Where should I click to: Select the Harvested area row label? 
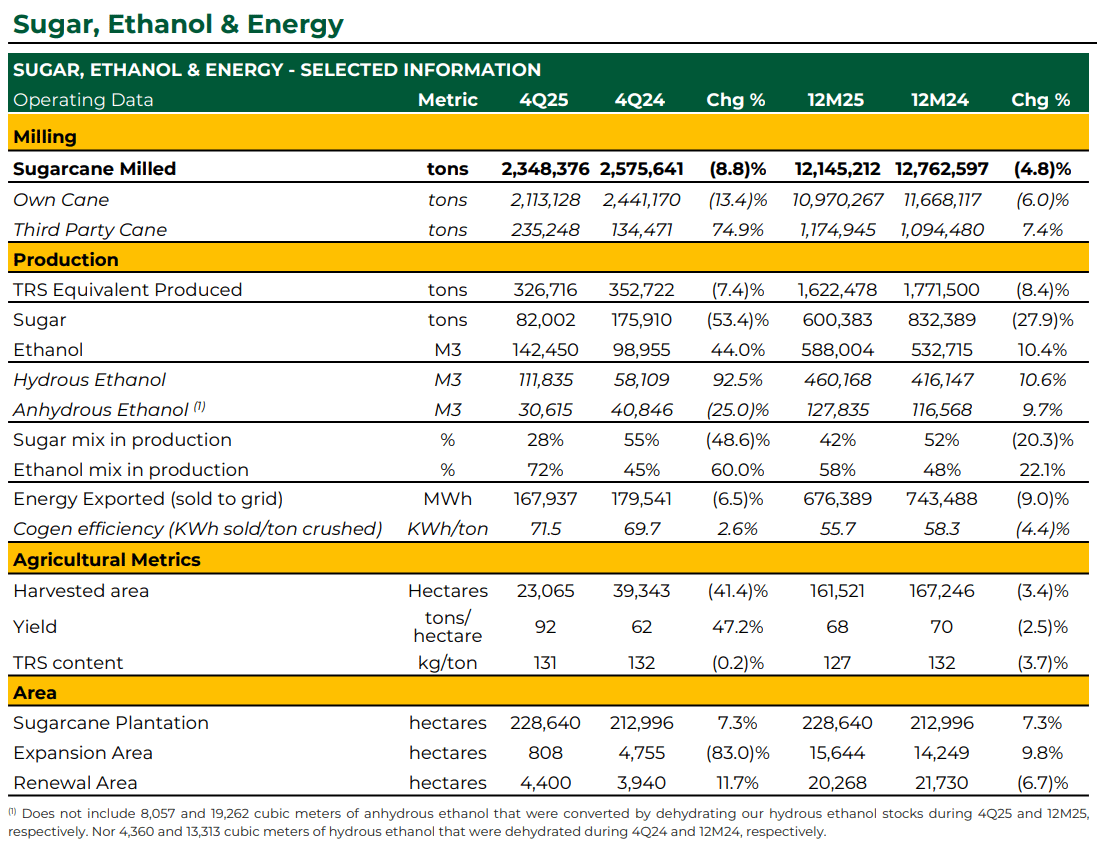click(x=81, y=592)
